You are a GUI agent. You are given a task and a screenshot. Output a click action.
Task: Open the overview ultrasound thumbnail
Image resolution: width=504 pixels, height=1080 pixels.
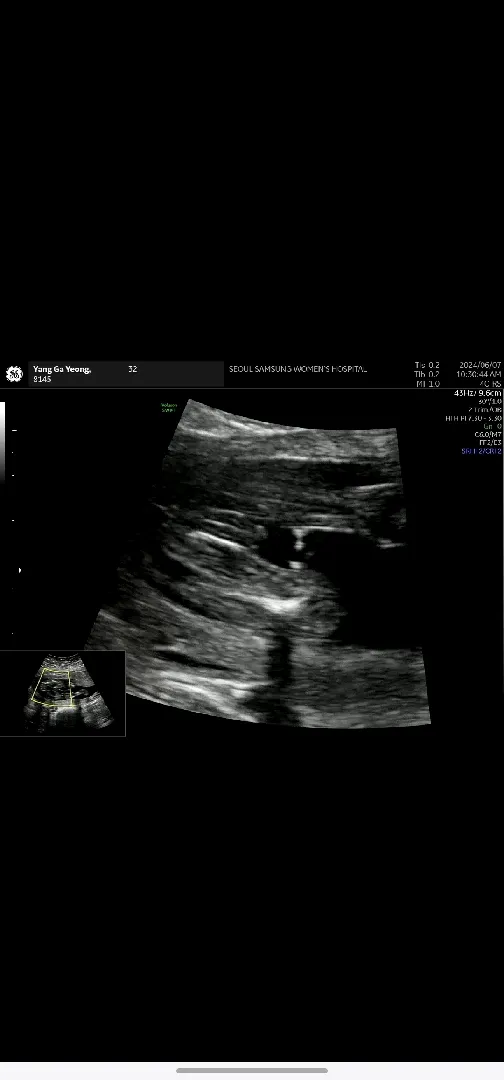pyautogui.click(x=63, y=694)
